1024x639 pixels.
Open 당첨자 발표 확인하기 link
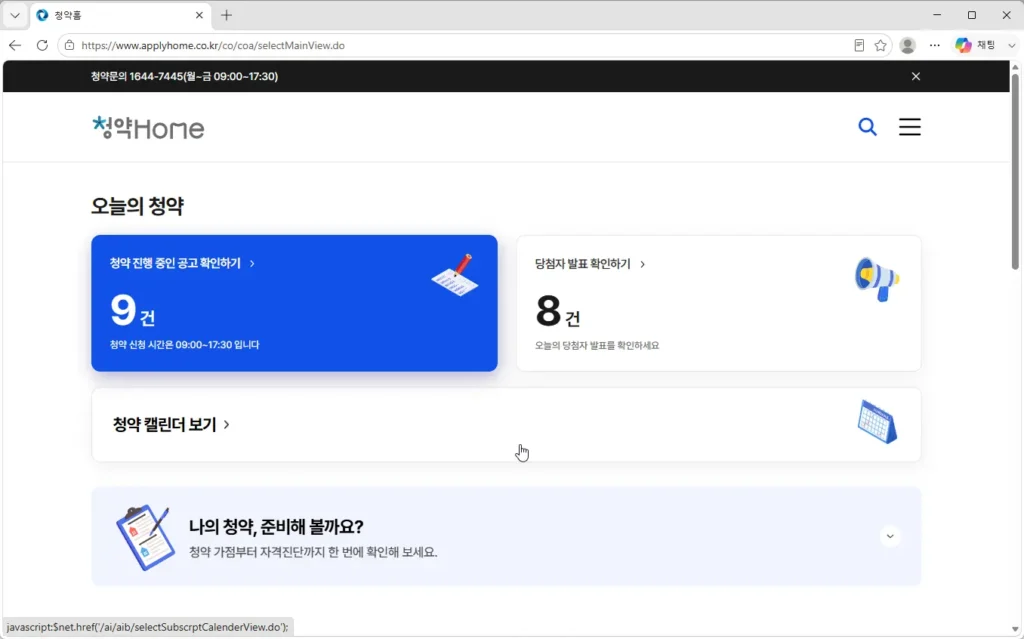(590, 264)
